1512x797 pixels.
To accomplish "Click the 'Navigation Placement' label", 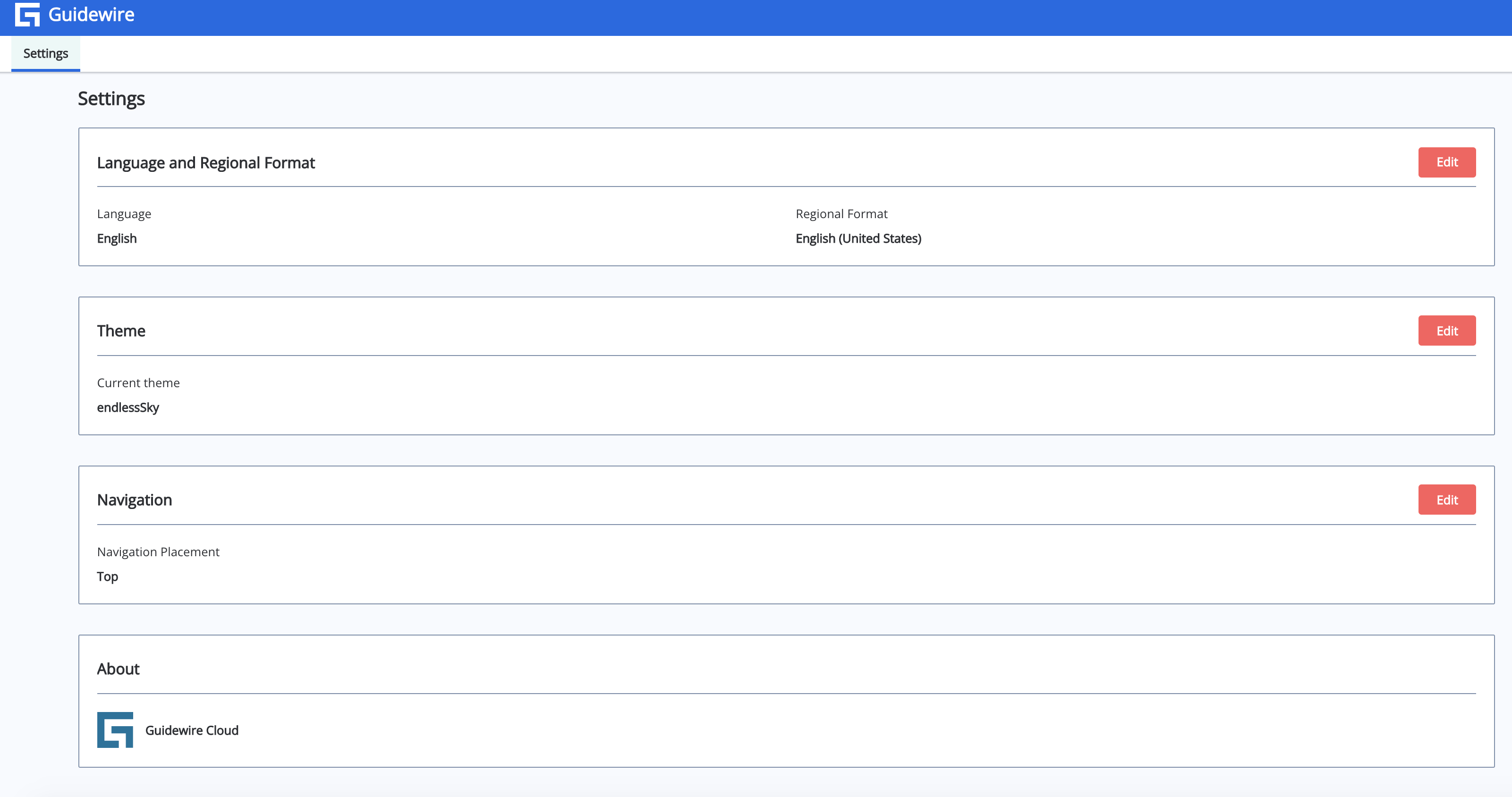I will [158, 551].
